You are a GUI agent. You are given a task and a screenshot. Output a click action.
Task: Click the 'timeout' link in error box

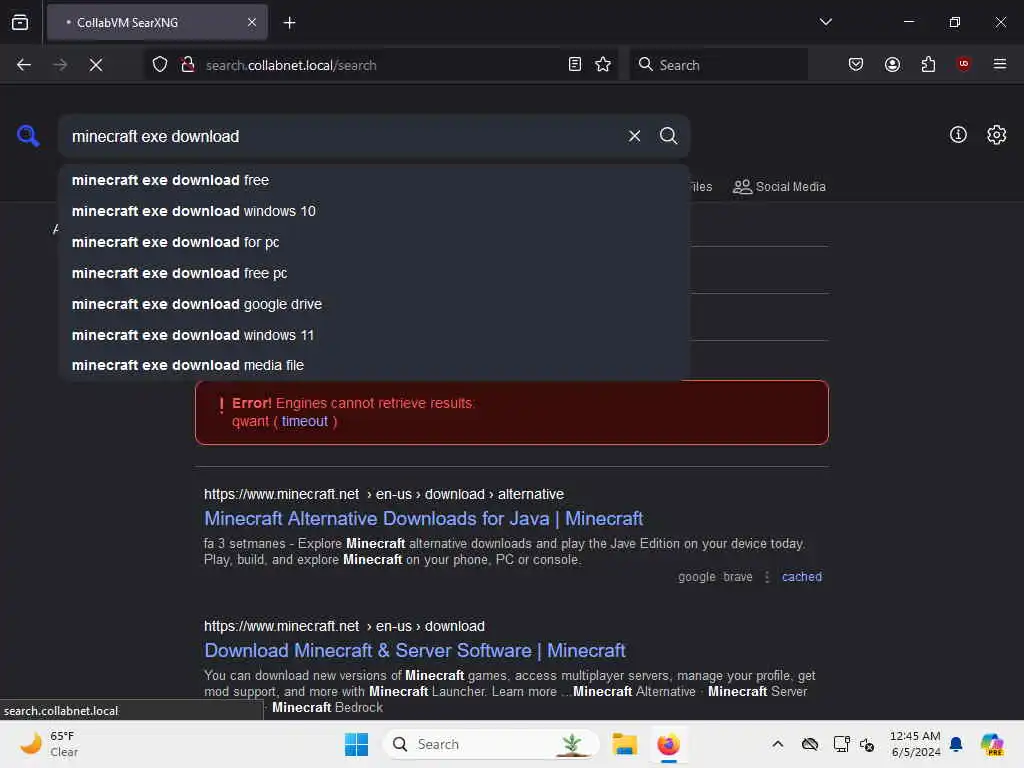(304, 421)
